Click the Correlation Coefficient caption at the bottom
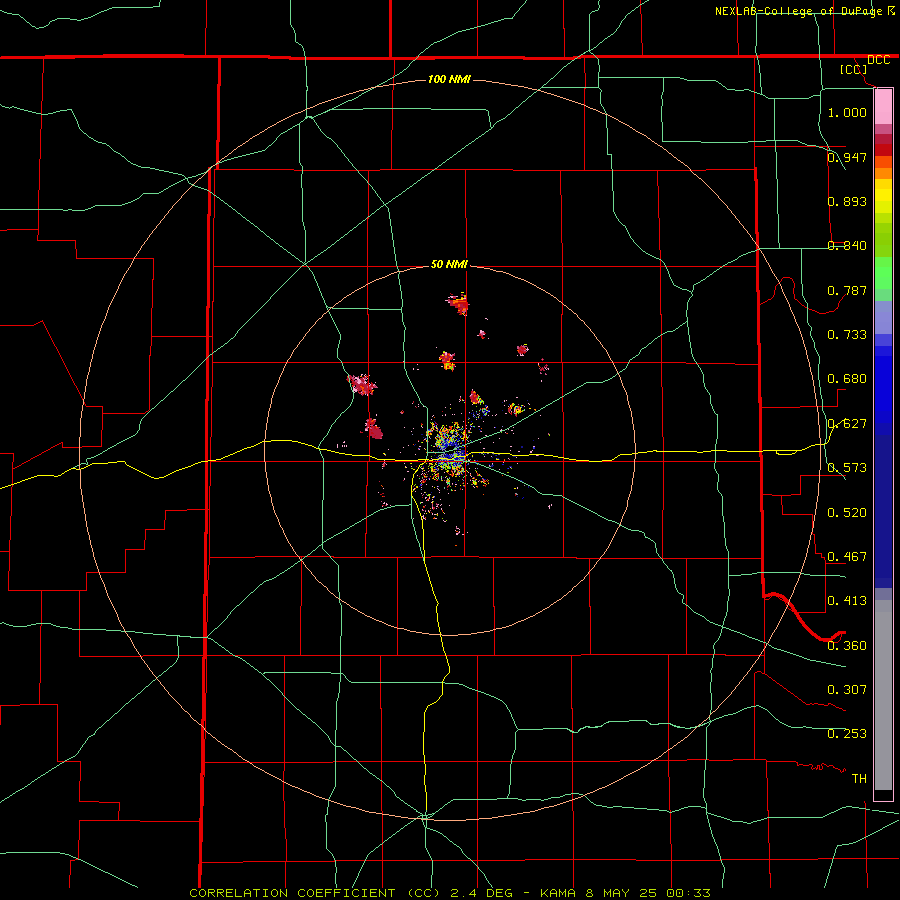Viewport: 900px width, 900px height. [x=450, y=893]
